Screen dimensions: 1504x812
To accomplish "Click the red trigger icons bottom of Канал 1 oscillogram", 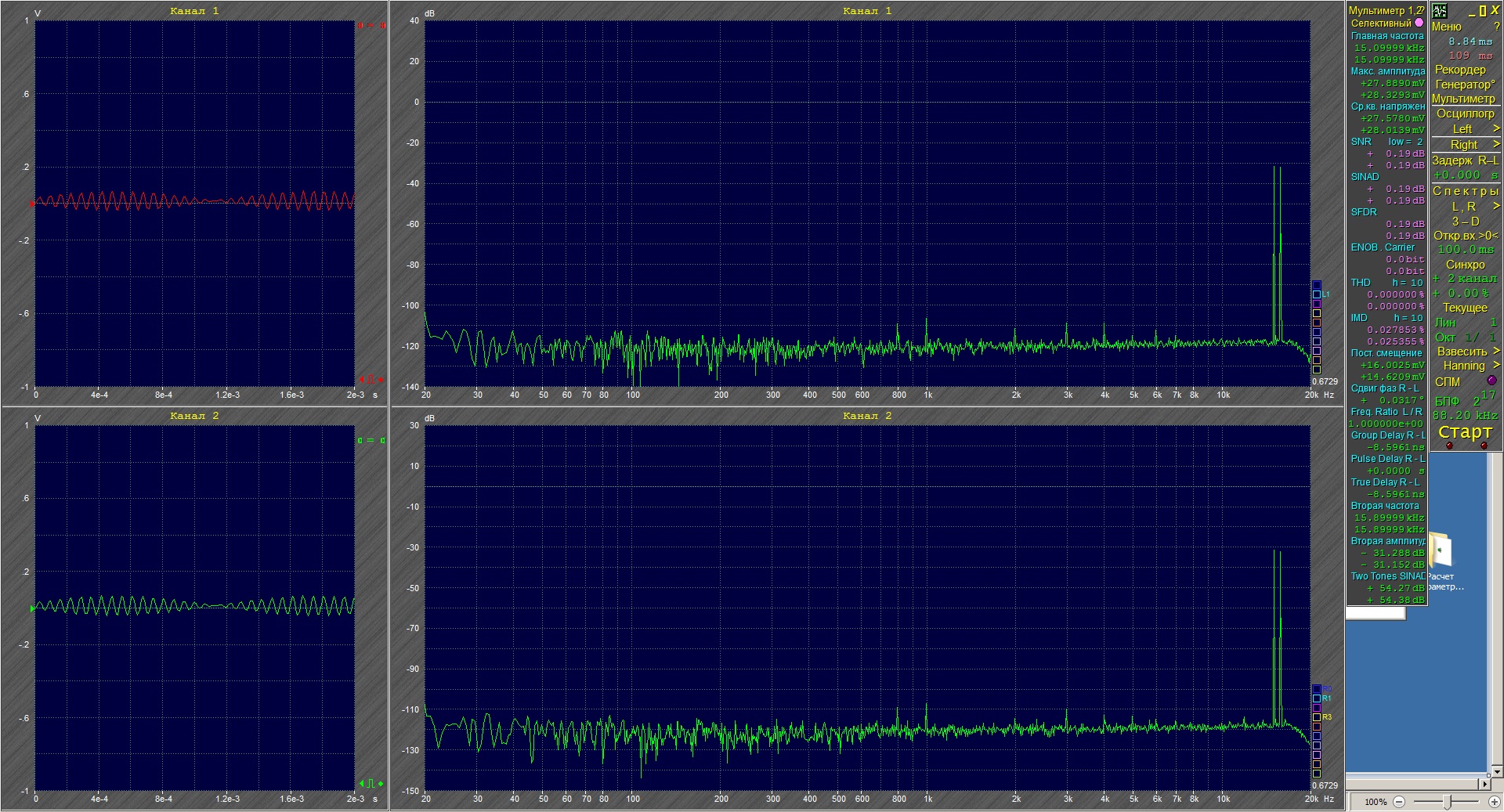I will (x=371, y=380).
